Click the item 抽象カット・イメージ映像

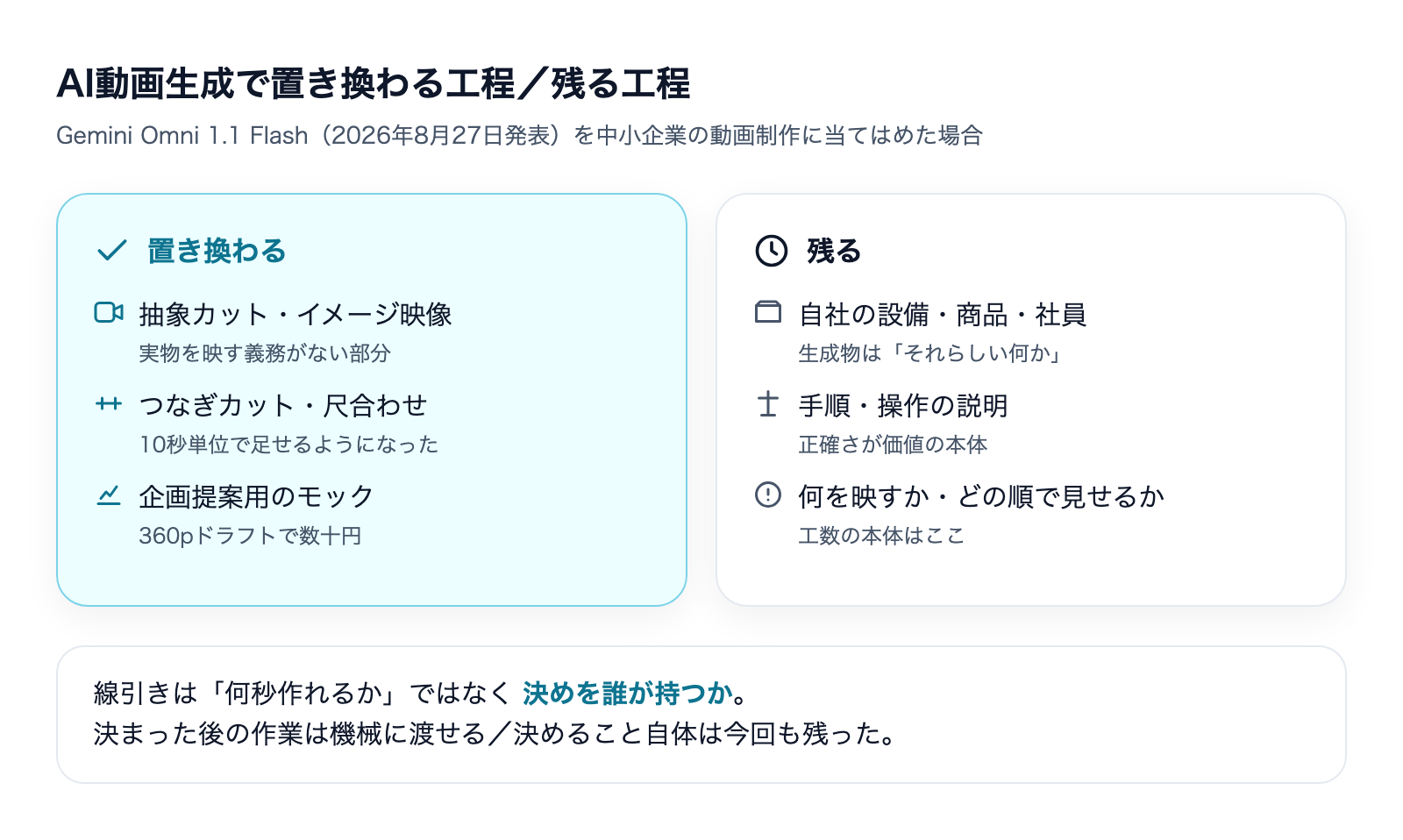pyautogui.click(x=296, y=314)
